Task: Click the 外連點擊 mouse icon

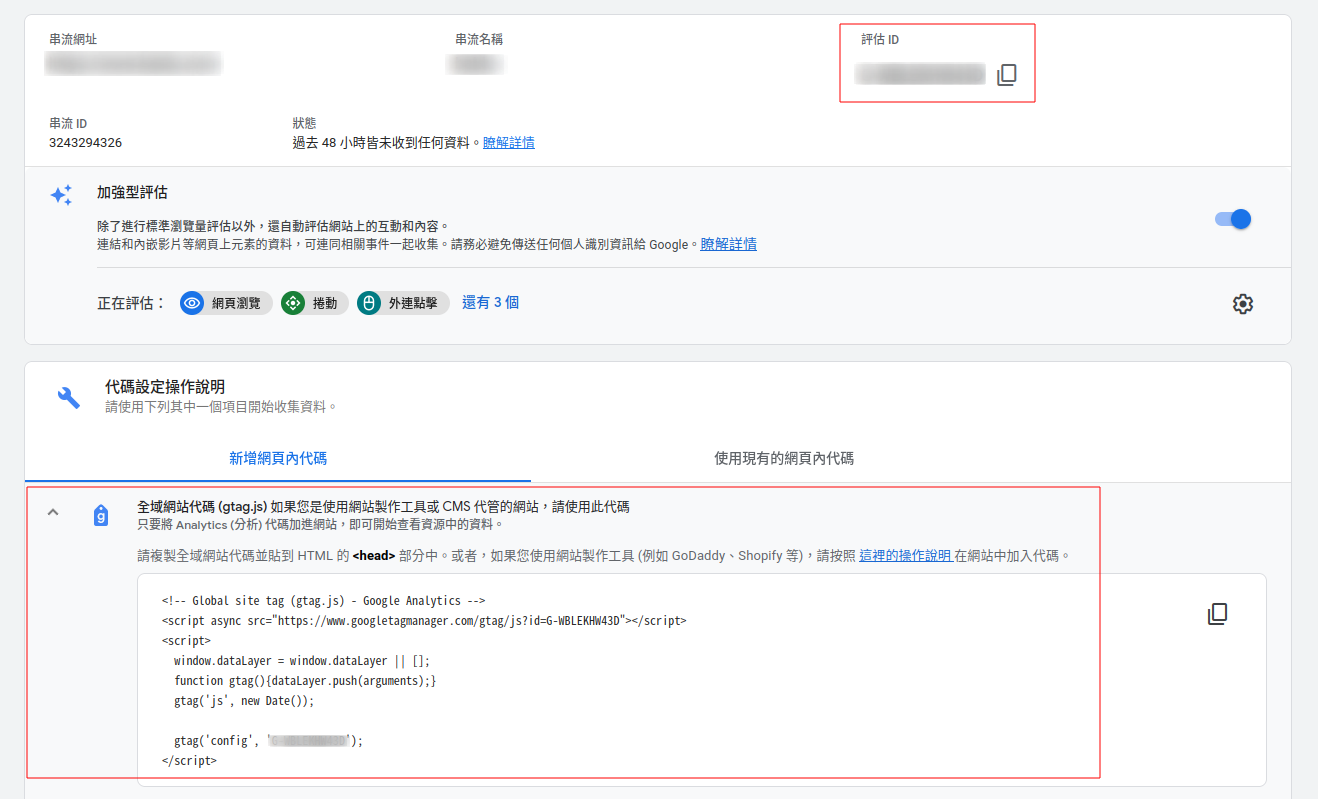Action: pos(369,303)
